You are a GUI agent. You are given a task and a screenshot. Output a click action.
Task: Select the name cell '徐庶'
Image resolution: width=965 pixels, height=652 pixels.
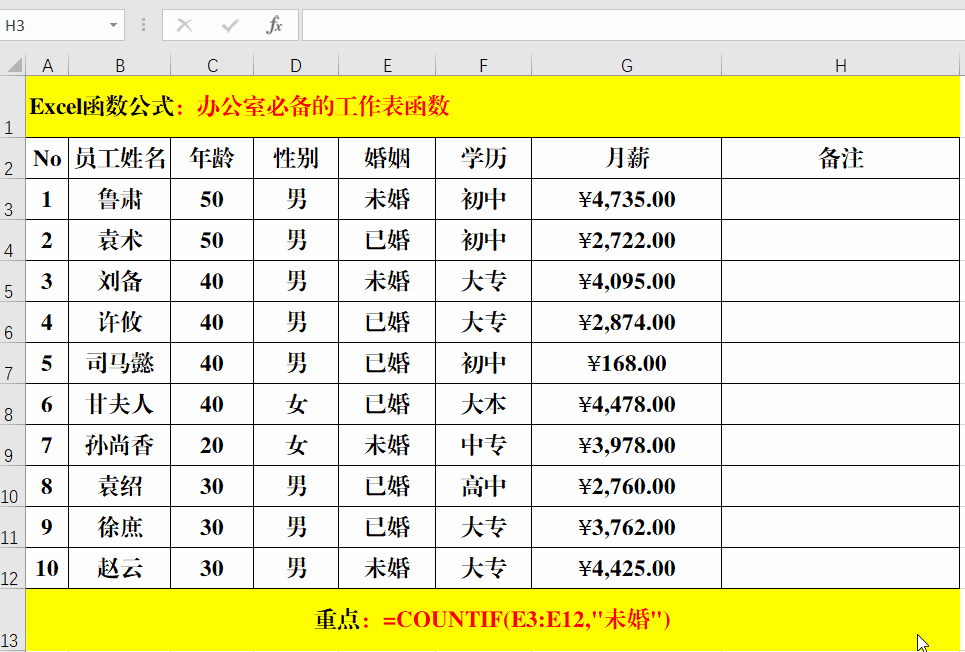point(119,527)
